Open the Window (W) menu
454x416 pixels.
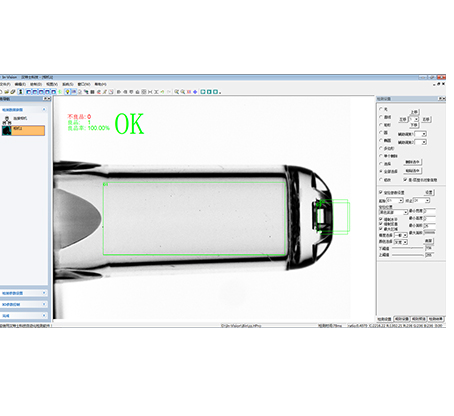84,84
